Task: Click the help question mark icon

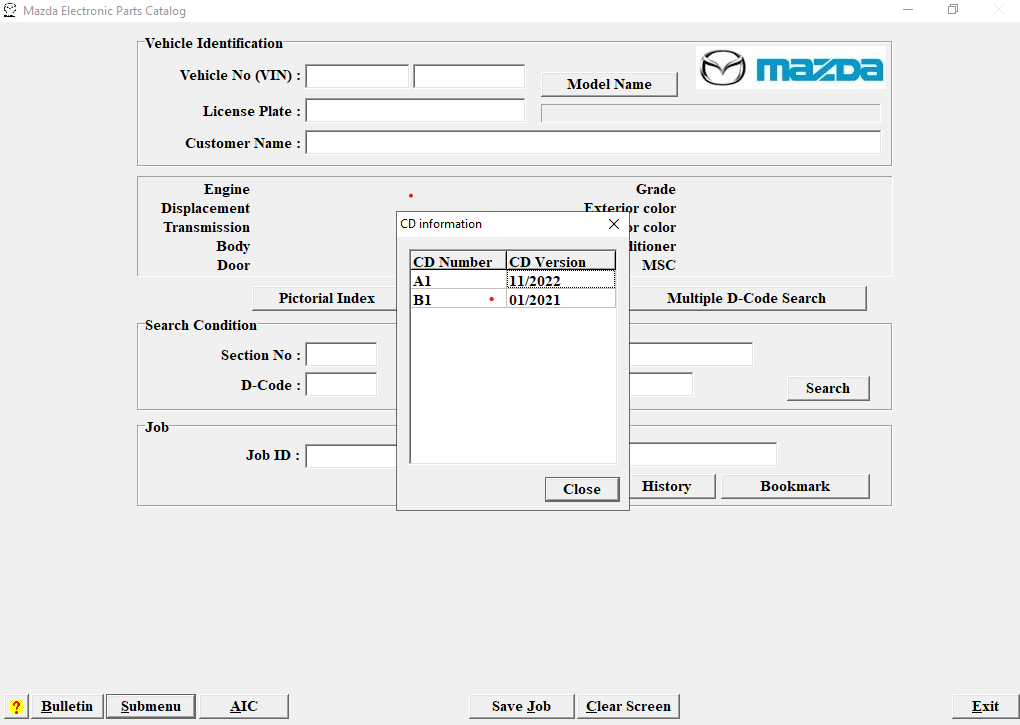Action: (x=16, y=706)
